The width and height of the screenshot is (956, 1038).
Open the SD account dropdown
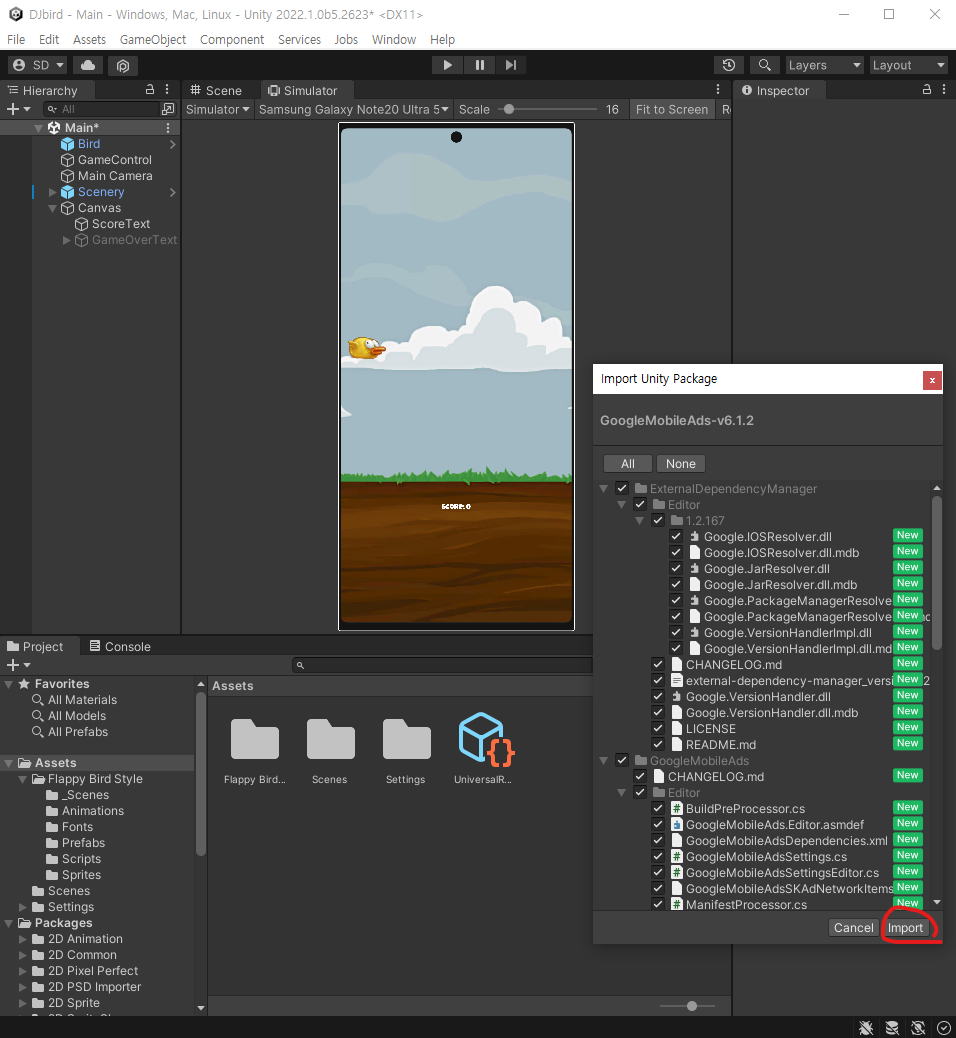[x=38, y=65]
